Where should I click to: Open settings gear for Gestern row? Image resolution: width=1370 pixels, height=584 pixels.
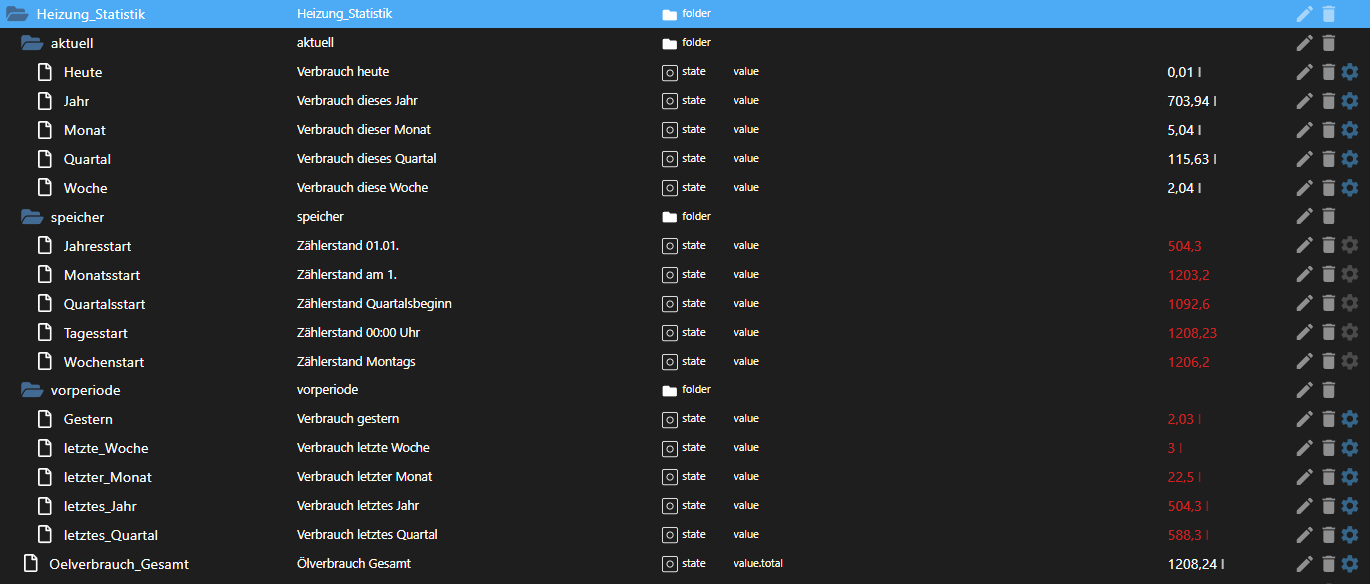point(1350,419)
